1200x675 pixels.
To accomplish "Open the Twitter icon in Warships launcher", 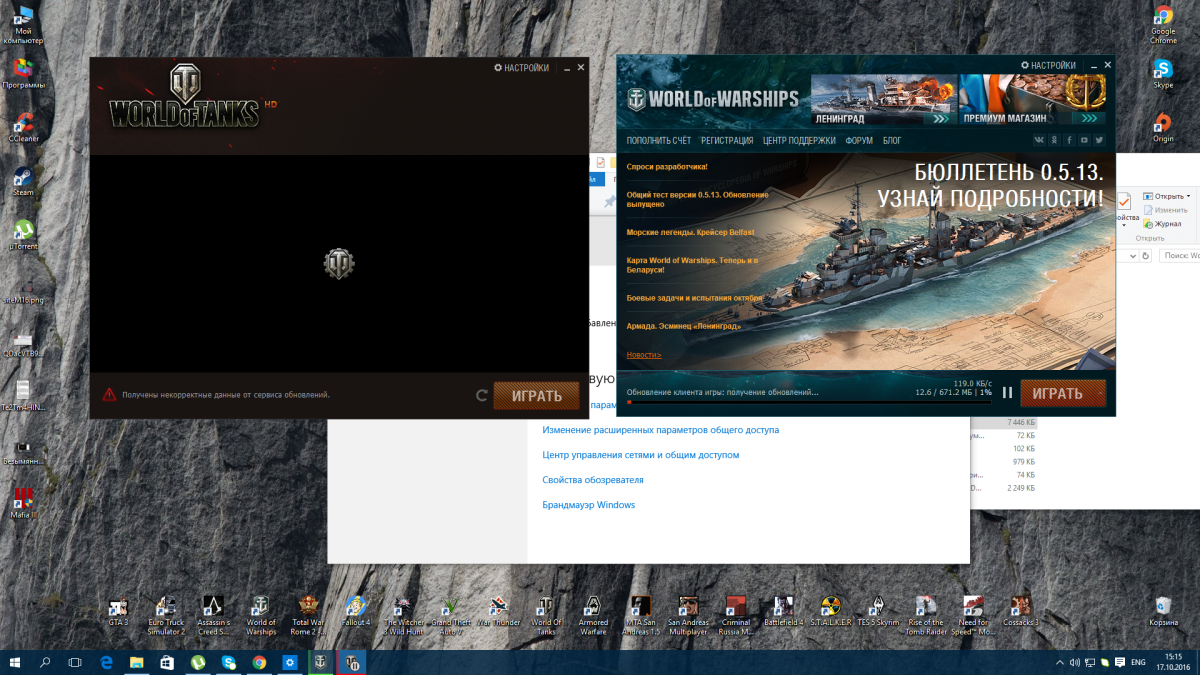I will (1099, 141).
